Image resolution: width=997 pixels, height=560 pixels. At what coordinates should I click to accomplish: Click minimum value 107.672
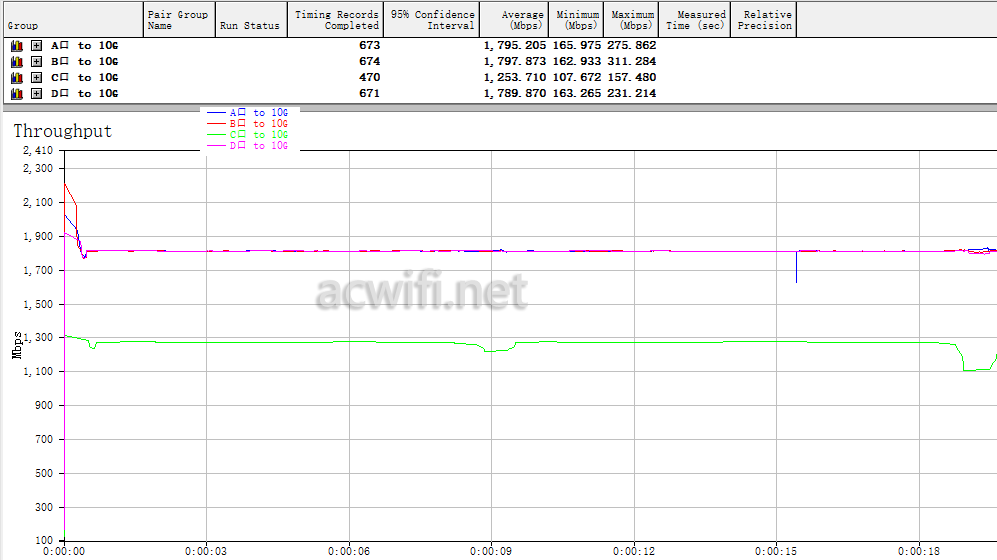point(577,78)
